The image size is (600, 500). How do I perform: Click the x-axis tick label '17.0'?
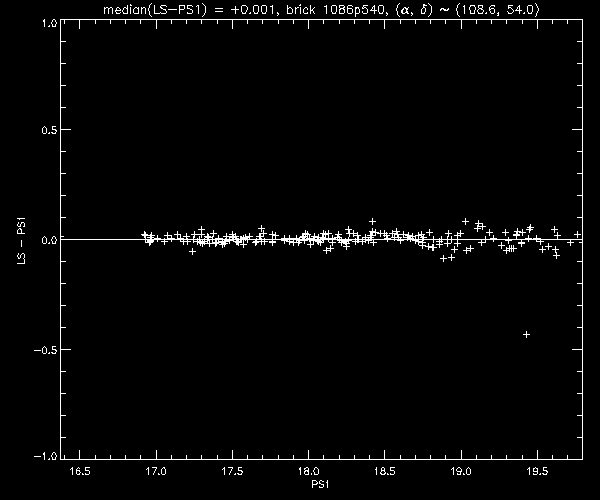click(156, 471)
